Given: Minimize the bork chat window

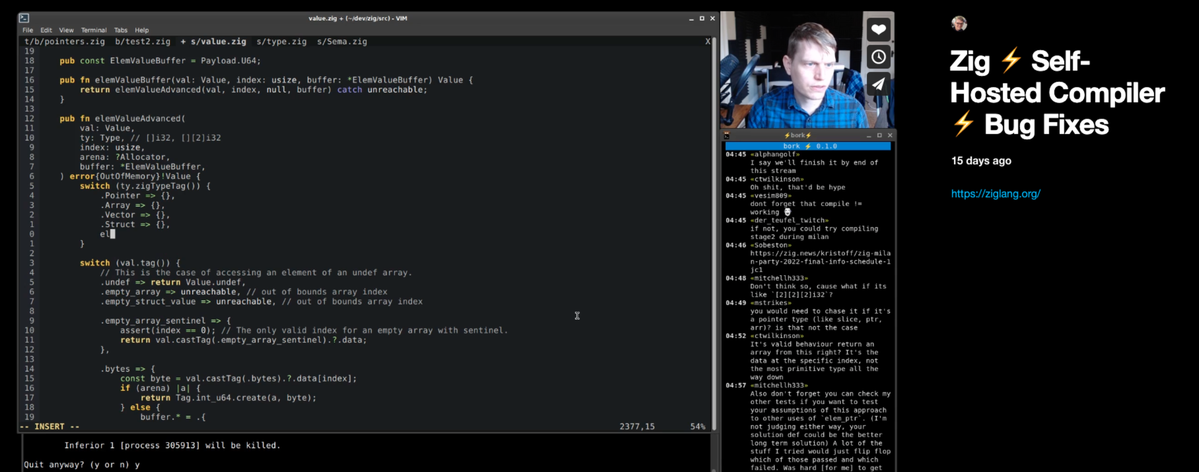Looking at the screenshot, I should [868, 135].
